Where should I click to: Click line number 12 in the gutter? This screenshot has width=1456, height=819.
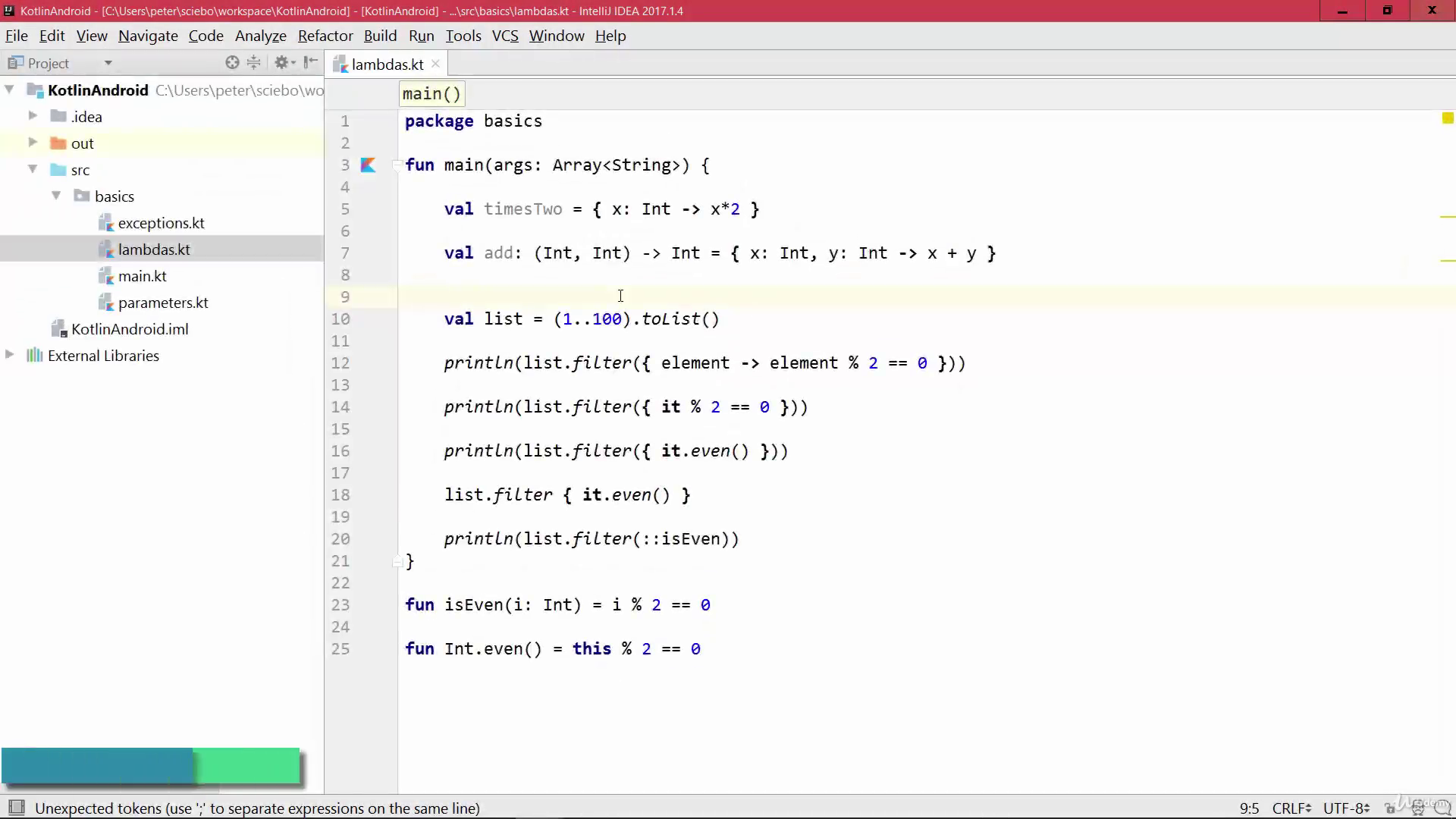click(340, 363)
